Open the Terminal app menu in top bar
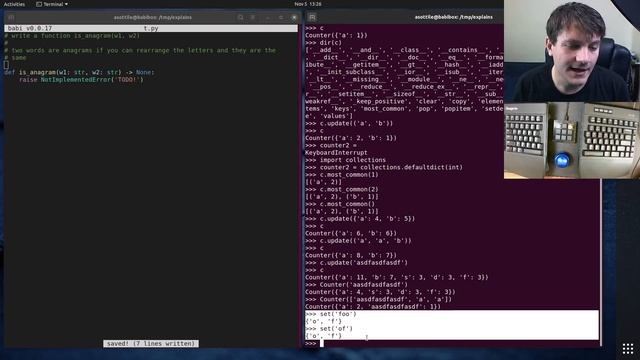The image size is (640, 360). click(x=52, y=4)
